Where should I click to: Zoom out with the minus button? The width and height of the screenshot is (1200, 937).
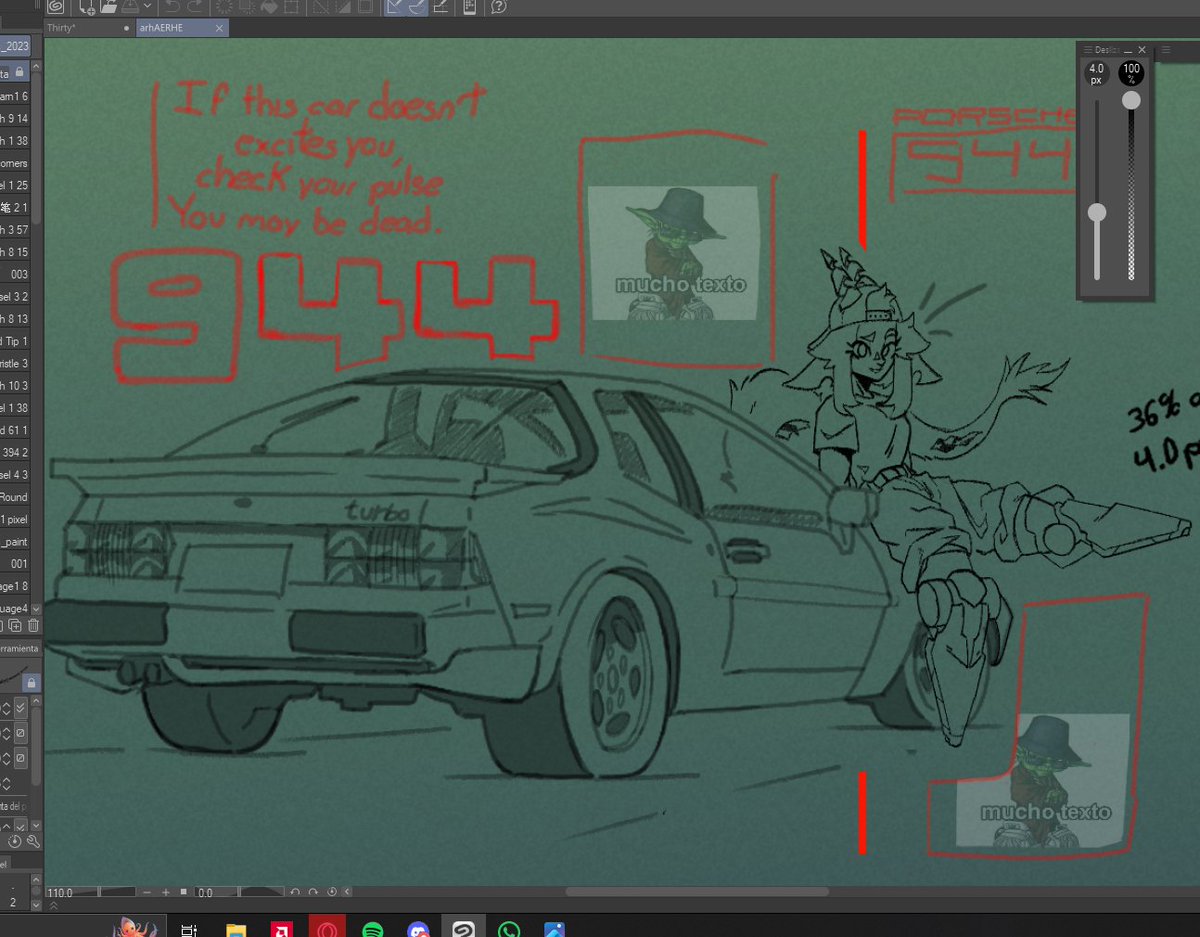[147, 892]
